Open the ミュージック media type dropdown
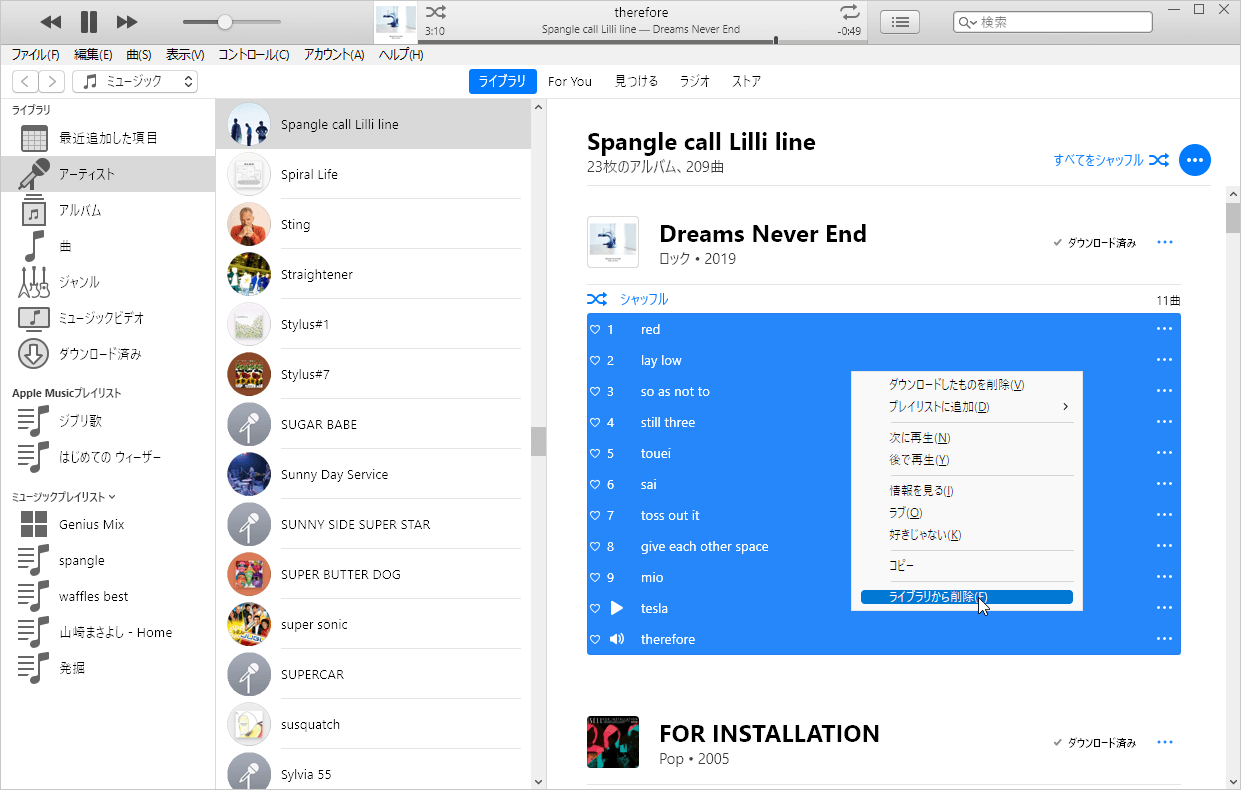The image size is (1241, 790). pos(135,82)
